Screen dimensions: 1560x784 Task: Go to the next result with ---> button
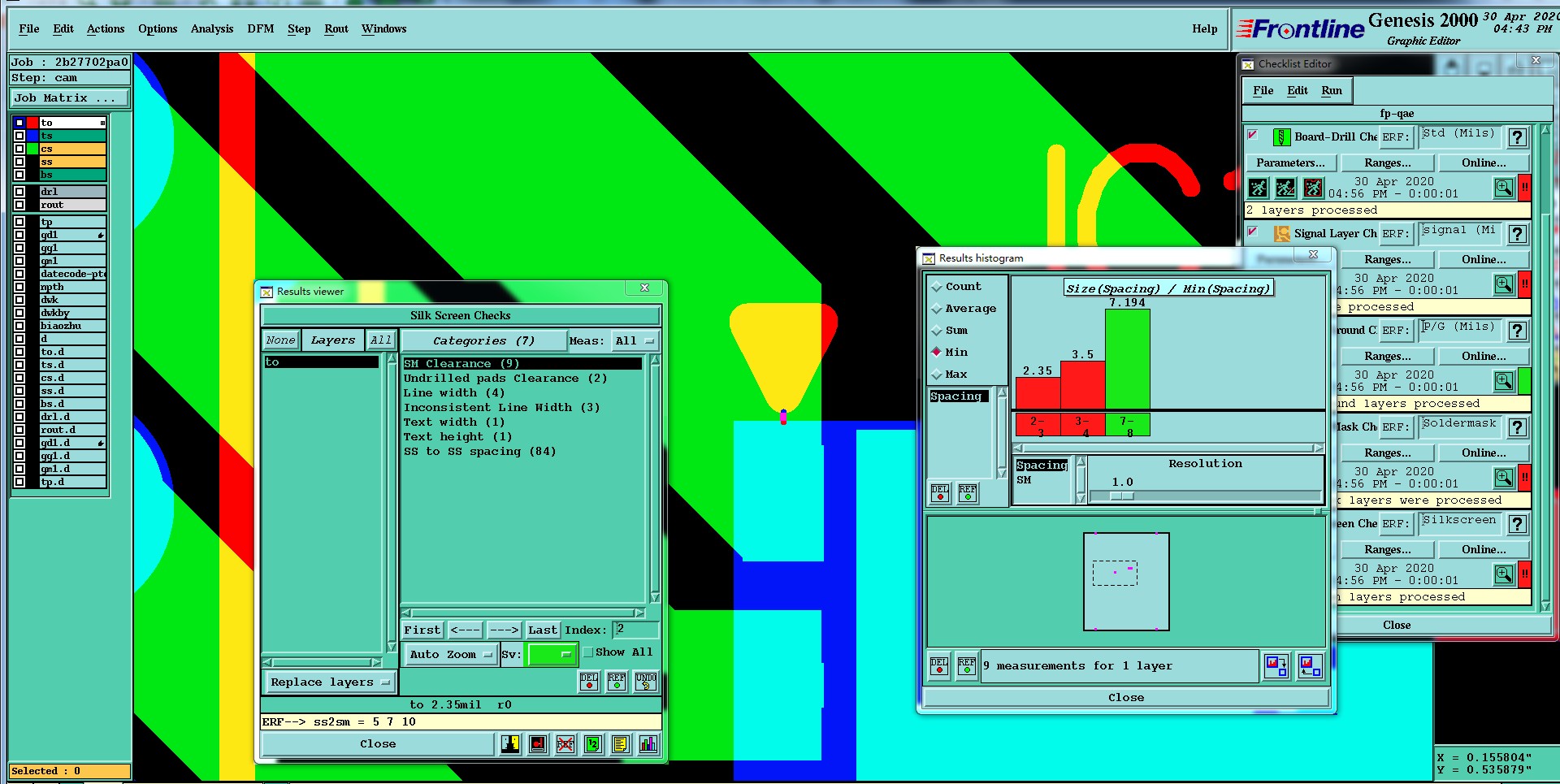[504, 630]
